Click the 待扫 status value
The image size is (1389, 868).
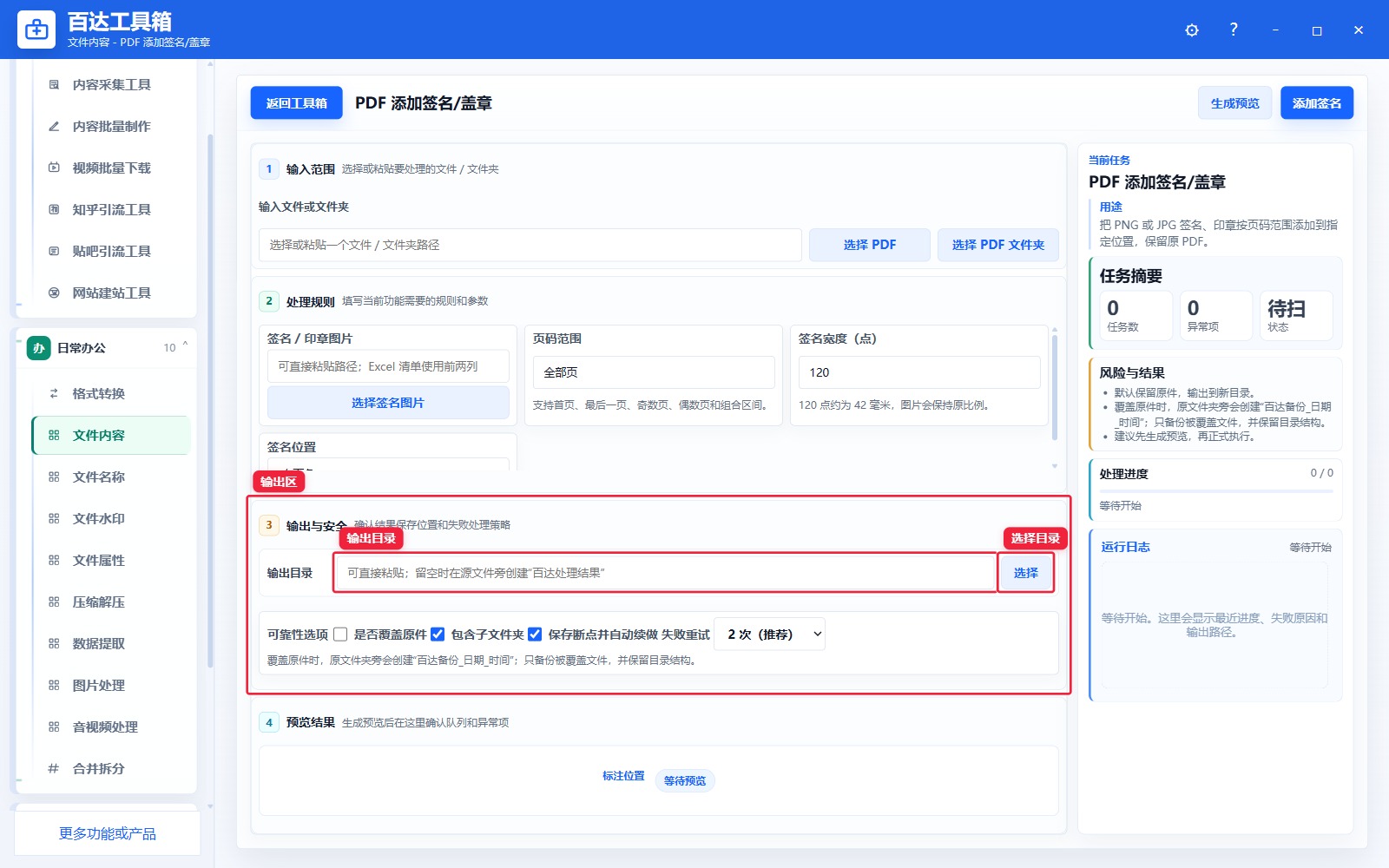tap(1287, 309)
